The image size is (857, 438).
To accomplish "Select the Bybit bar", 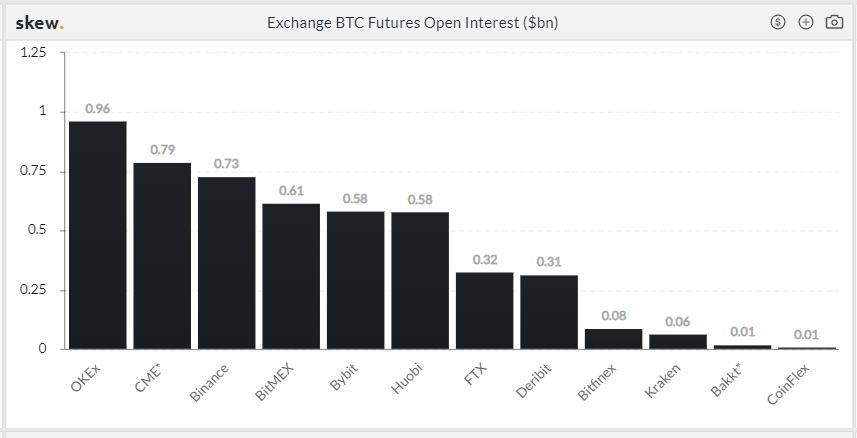I will (355, 280).
